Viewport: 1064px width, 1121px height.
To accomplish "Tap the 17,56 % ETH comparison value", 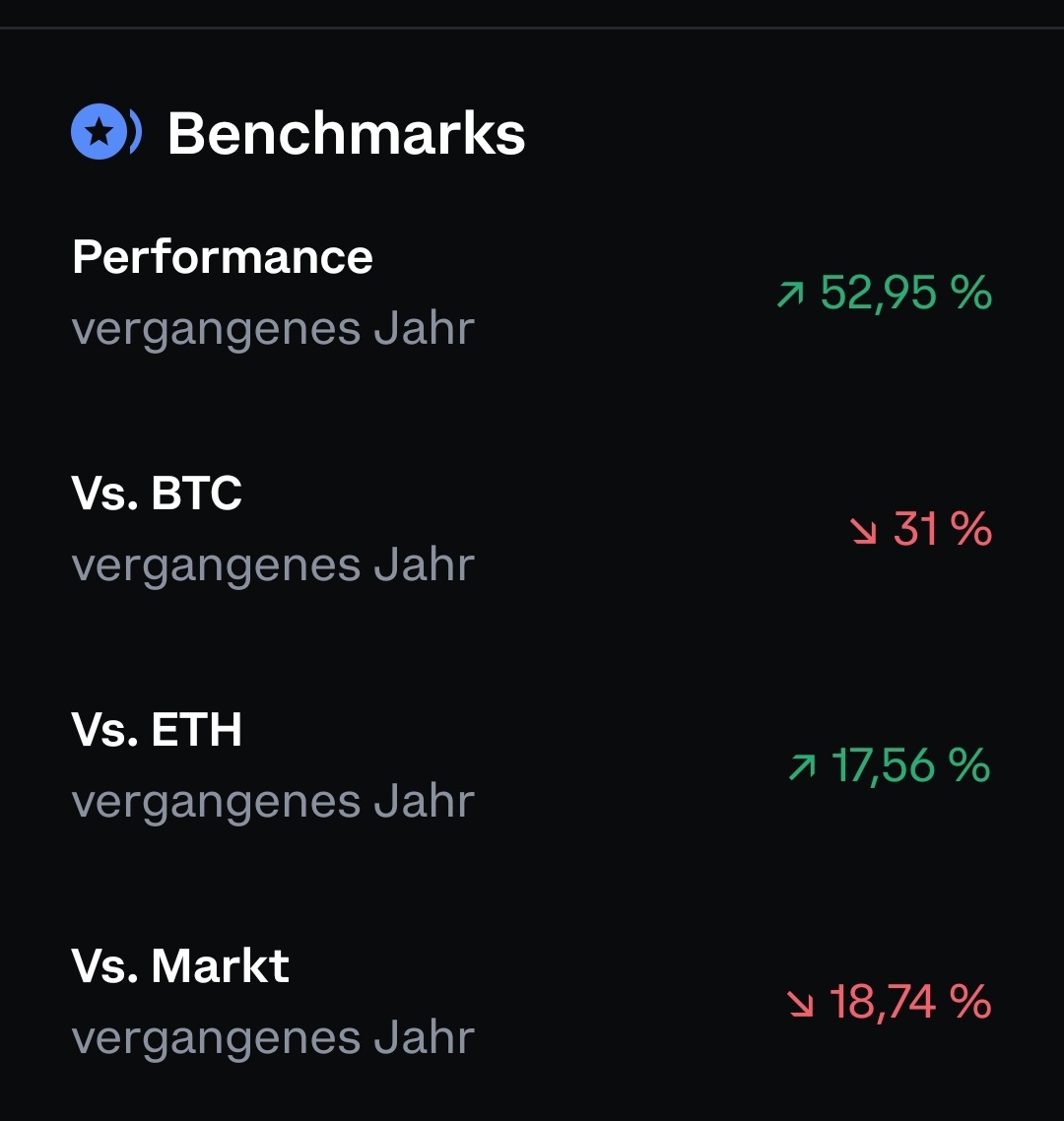I will pos(910,765).
